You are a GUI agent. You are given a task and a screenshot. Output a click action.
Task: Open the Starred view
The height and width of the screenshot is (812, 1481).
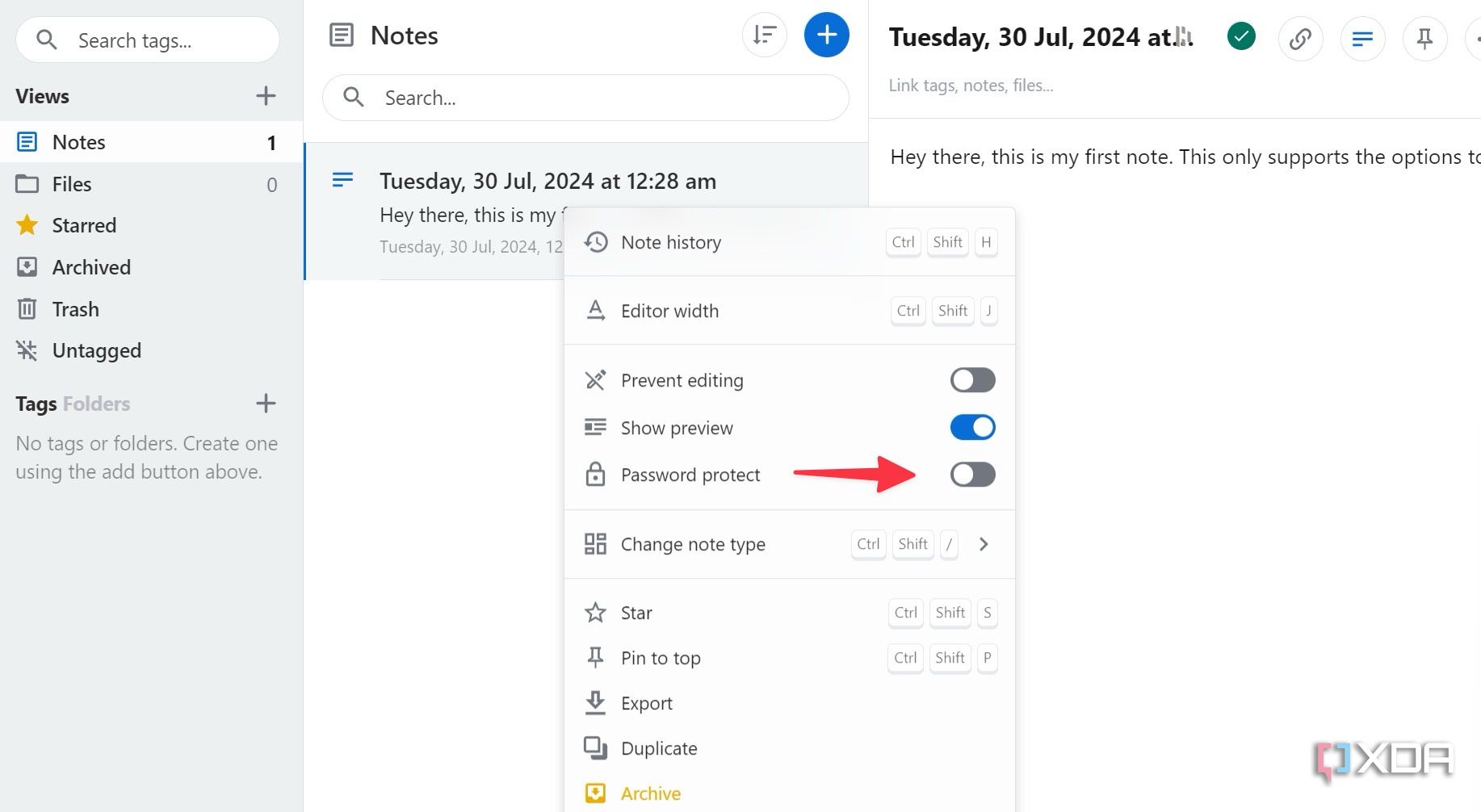(x=84, y=225)
